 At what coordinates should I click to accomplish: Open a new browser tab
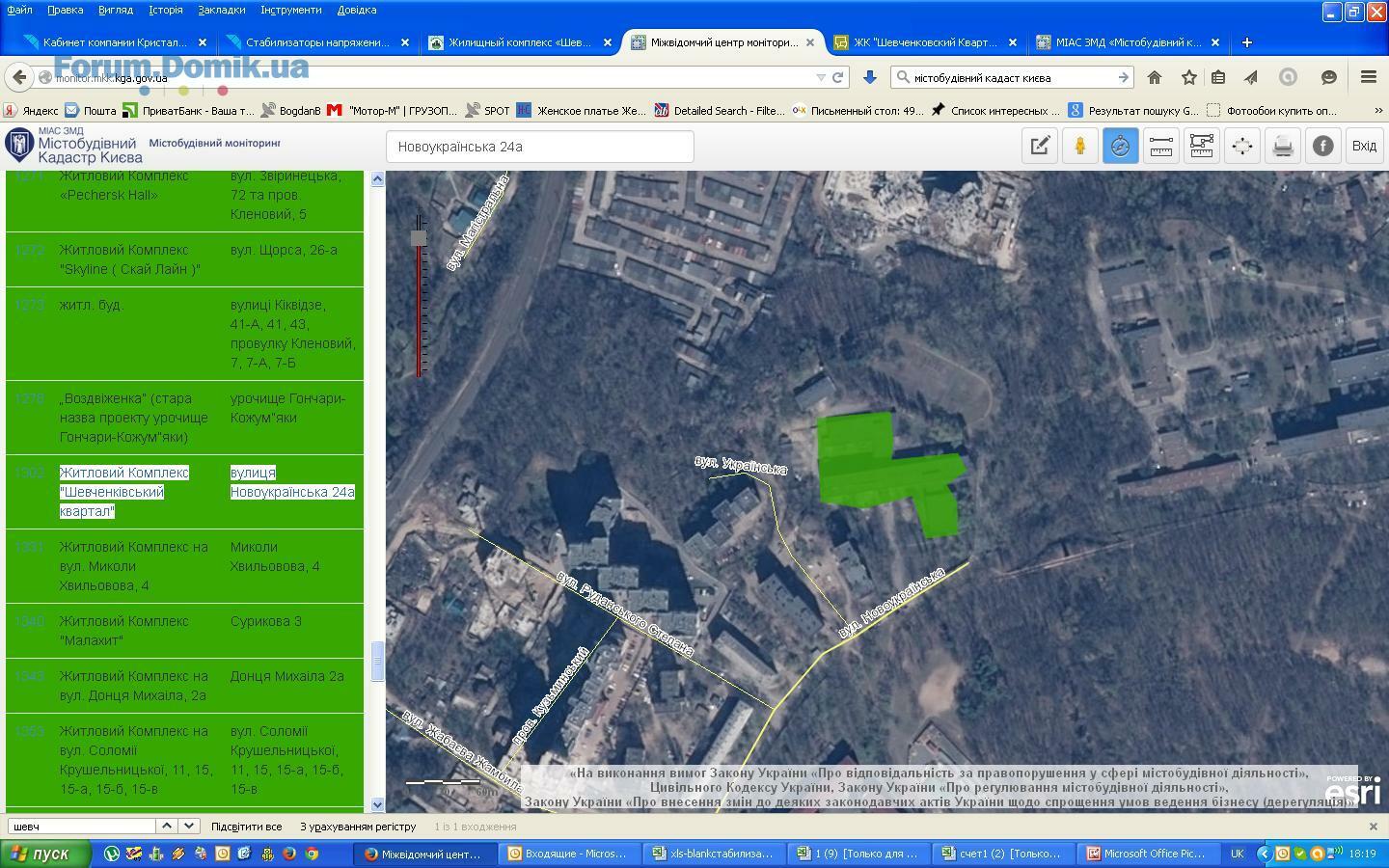pos(1246,42)
